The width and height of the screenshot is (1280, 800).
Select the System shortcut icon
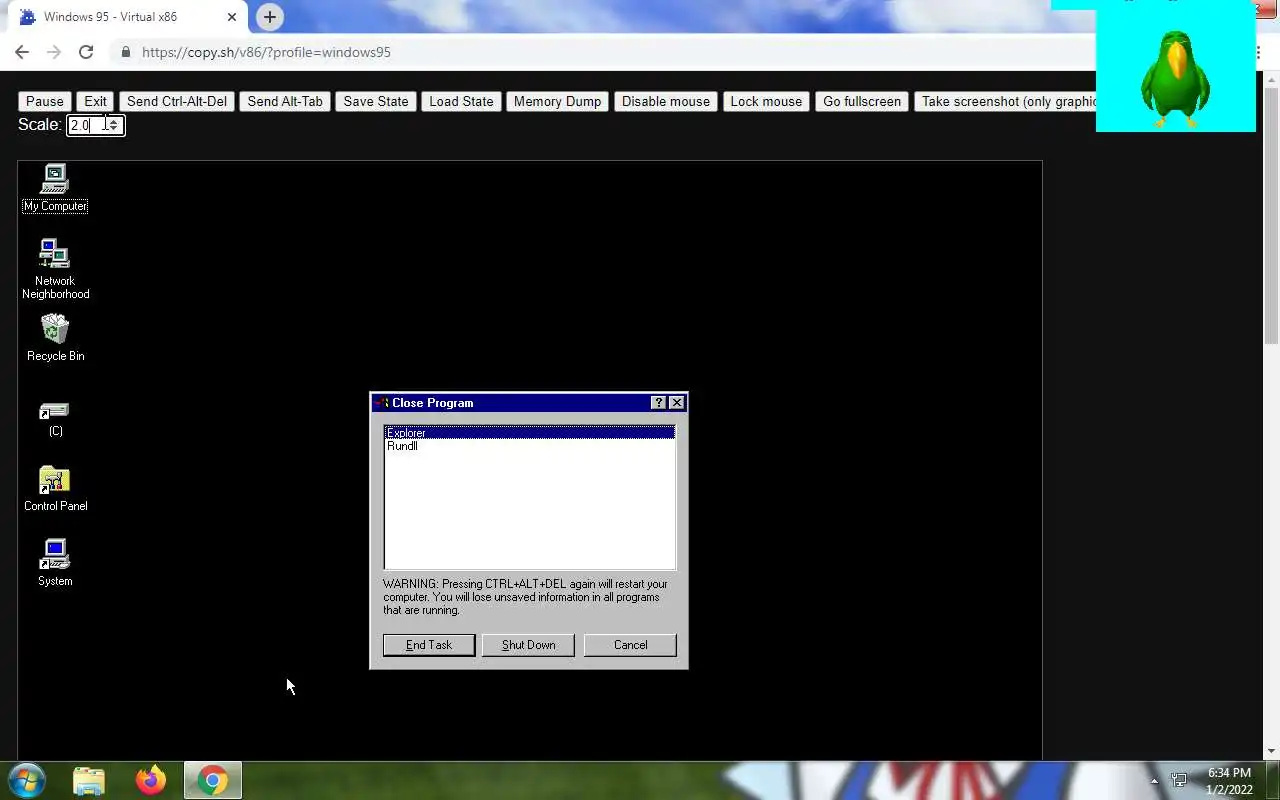click(55, 563)
